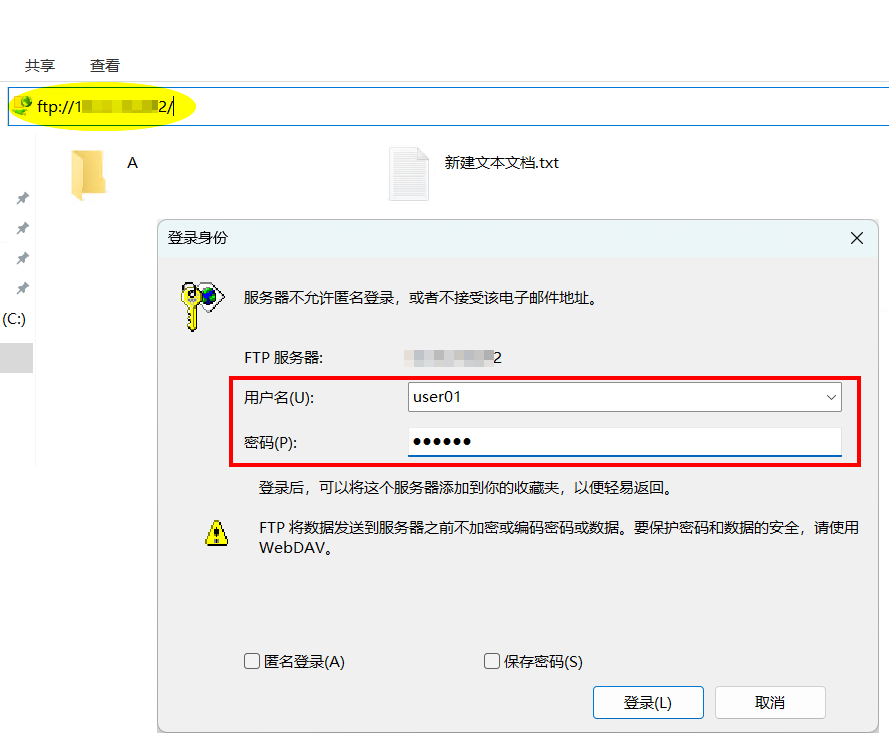Switch to the 查看 ribbon tab
The height and width of the screenshot is (733, 889).
click(105, 66)
